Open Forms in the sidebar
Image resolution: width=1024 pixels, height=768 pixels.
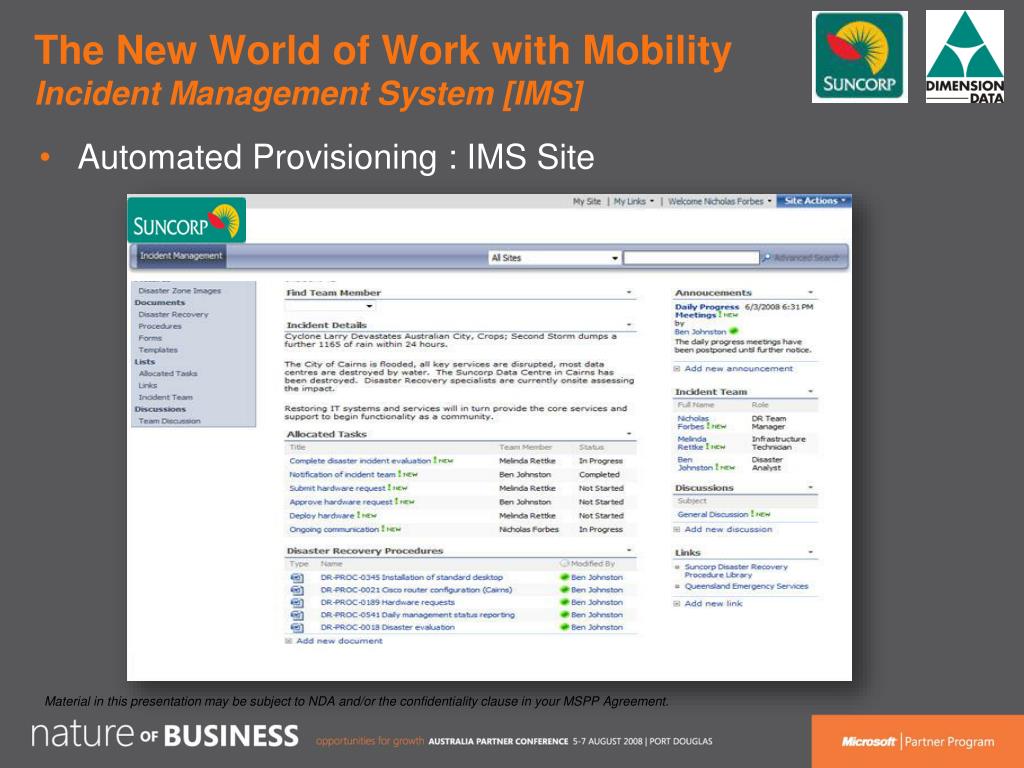pyautogui.click(x=150, y=338)
